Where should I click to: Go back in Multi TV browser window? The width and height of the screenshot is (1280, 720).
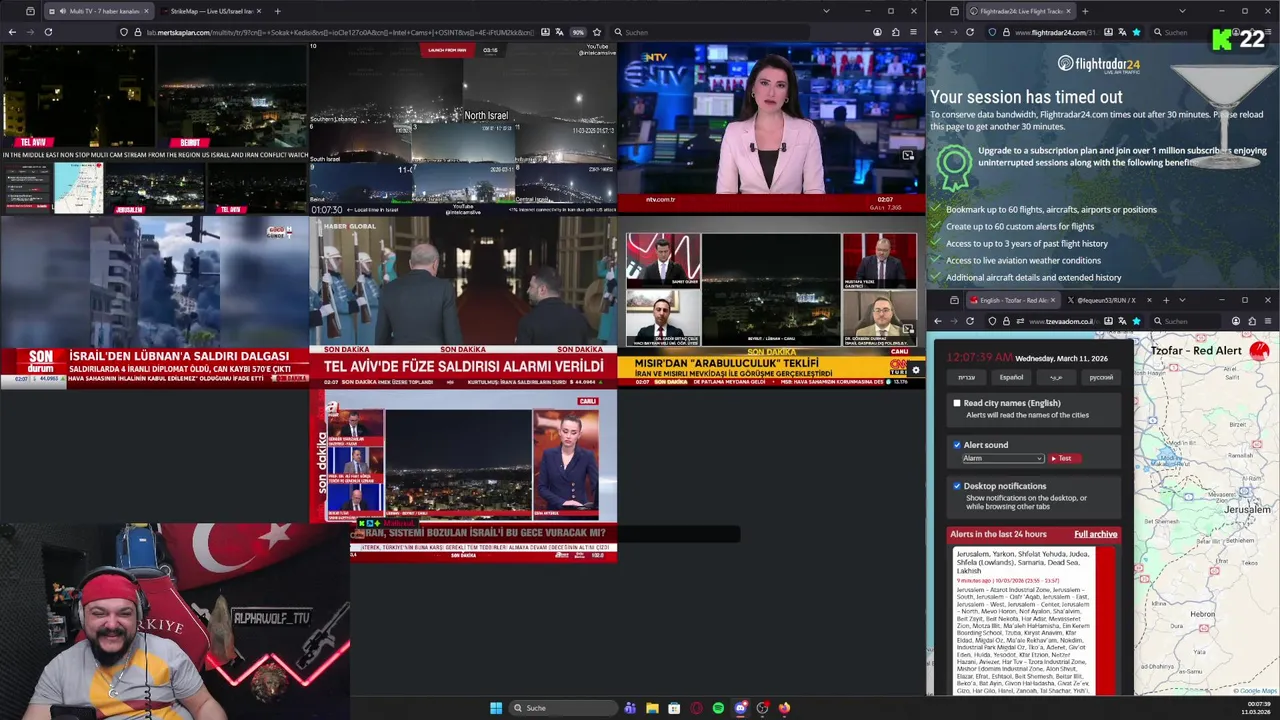[12, 32]
